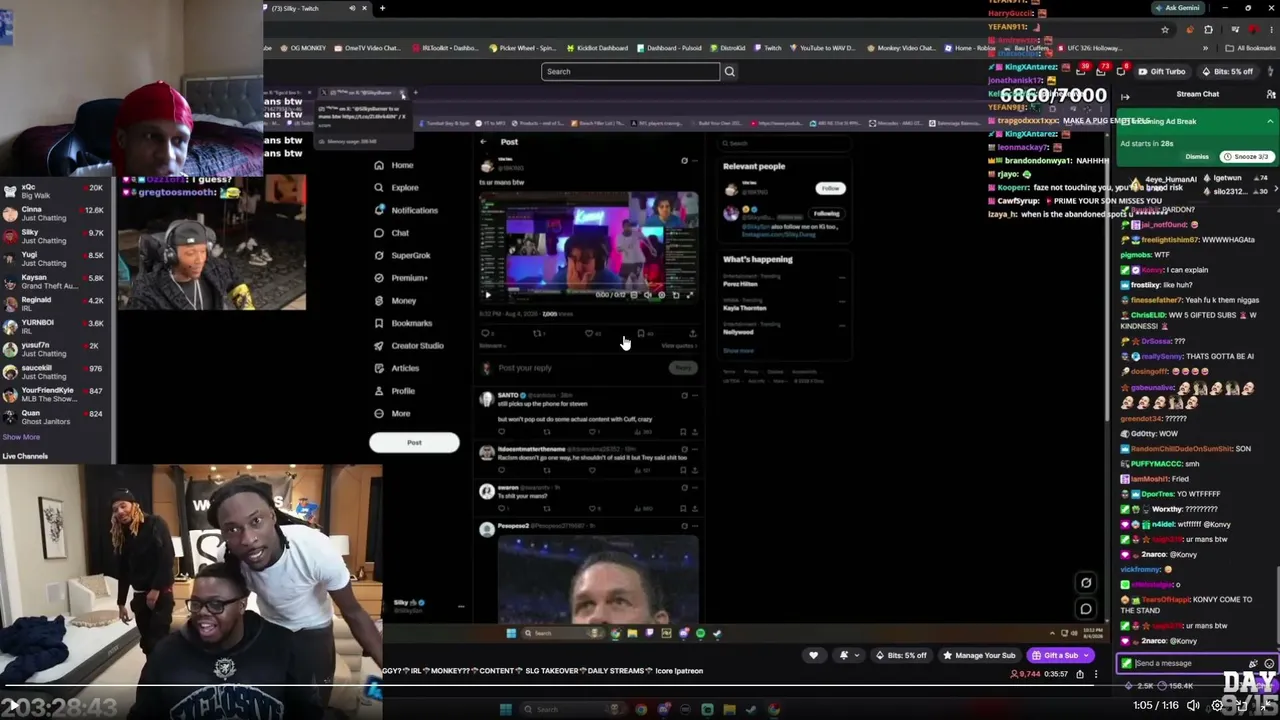Open Premium+ in the X sidebar
Viewport: 1280px width, 720px height.
[401, 278]
